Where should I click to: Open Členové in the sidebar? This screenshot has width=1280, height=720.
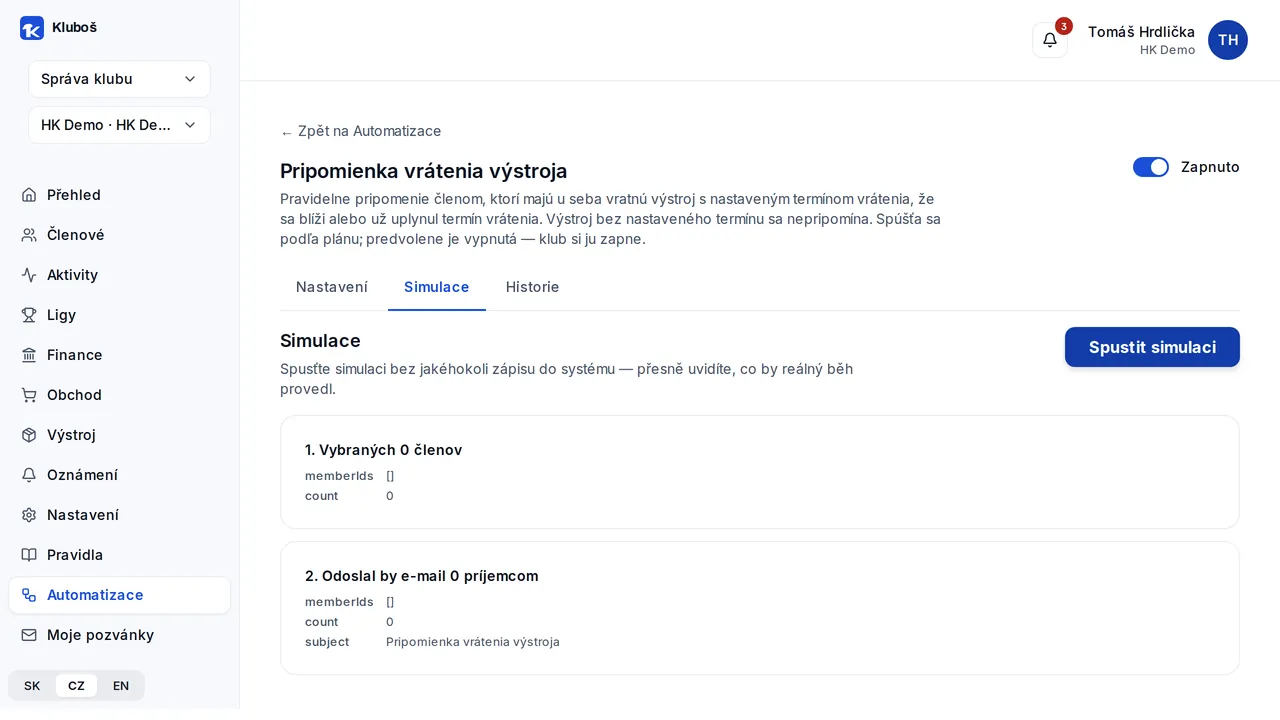click(x=119, y=235)
